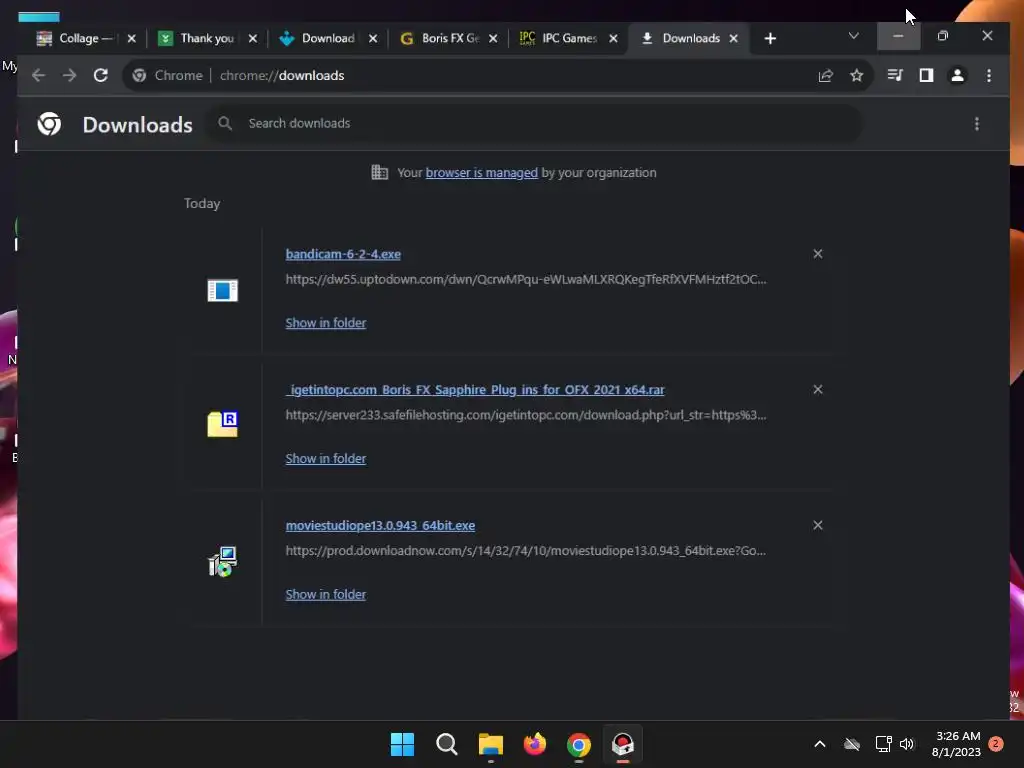Switch to the Thank you tab
Image resolution: width=1024 pixels, height=768 pixels.
(207, 39)
